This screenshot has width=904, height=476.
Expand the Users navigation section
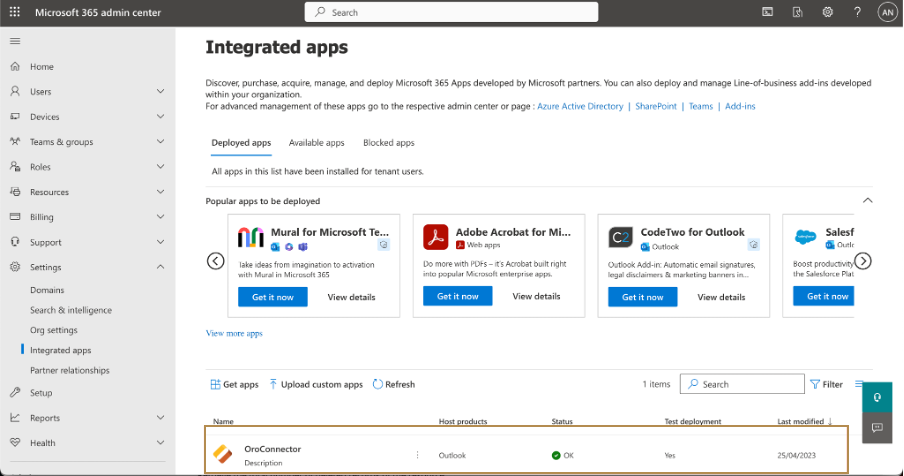tap(161, 91)
